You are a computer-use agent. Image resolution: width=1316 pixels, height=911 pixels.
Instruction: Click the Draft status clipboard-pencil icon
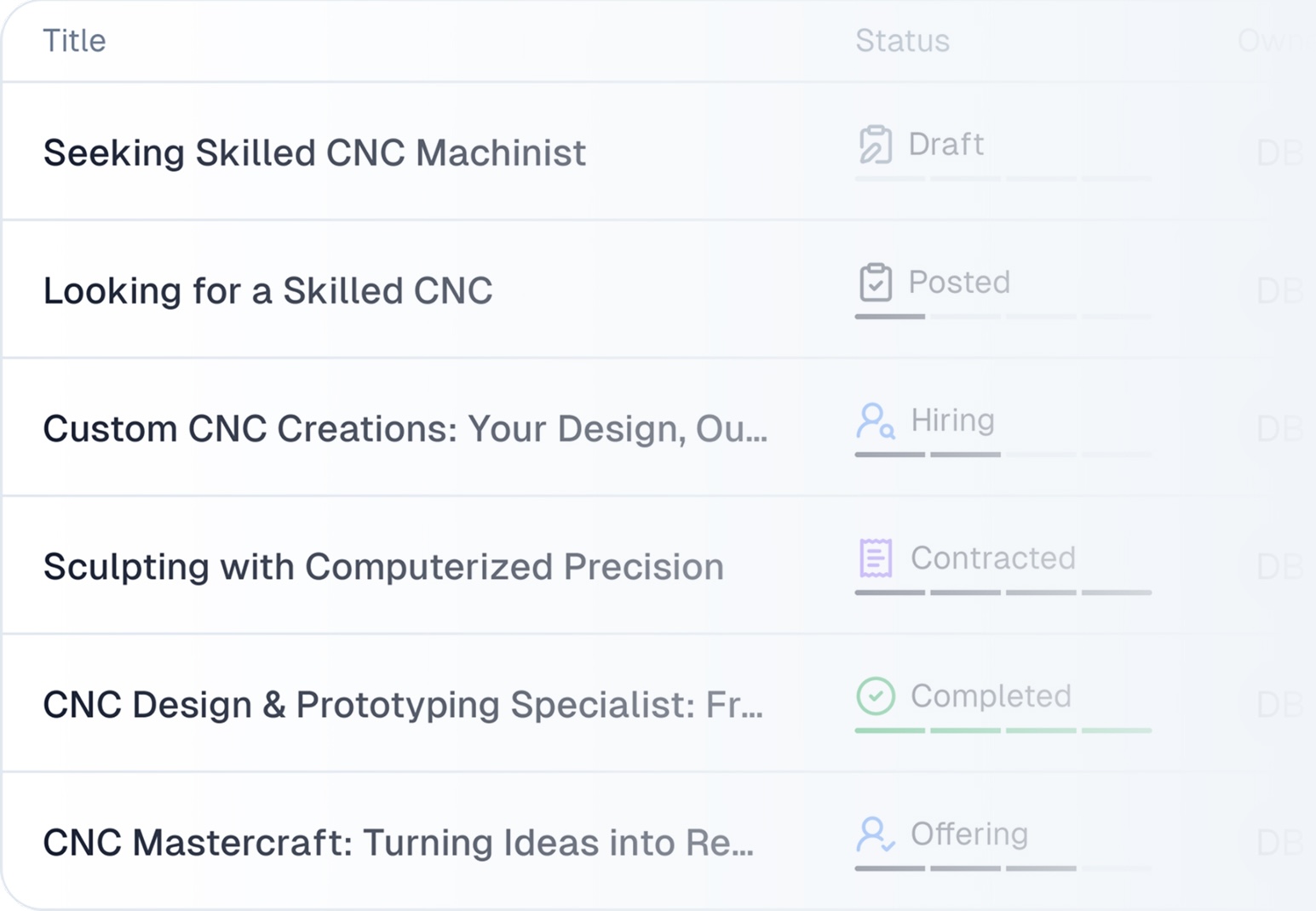[875, 145]
